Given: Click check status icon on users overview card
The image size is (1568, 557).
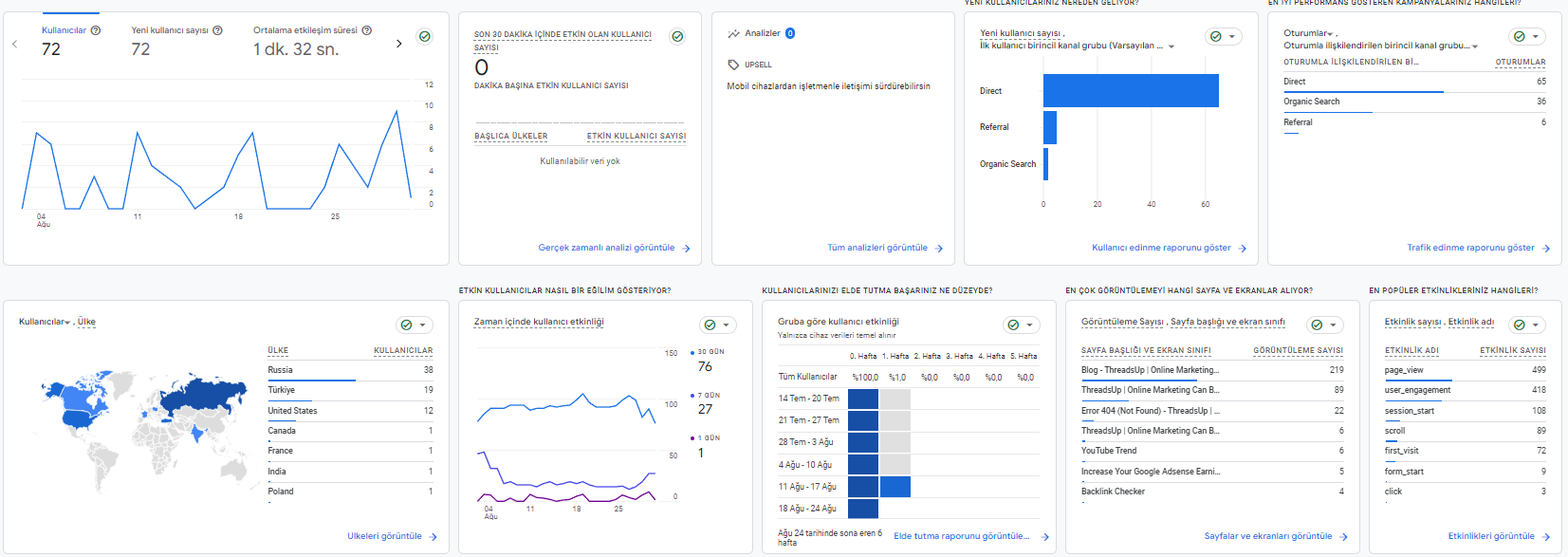Looking at the screenshot, I should pyautogui.click(x=425, y=37).
